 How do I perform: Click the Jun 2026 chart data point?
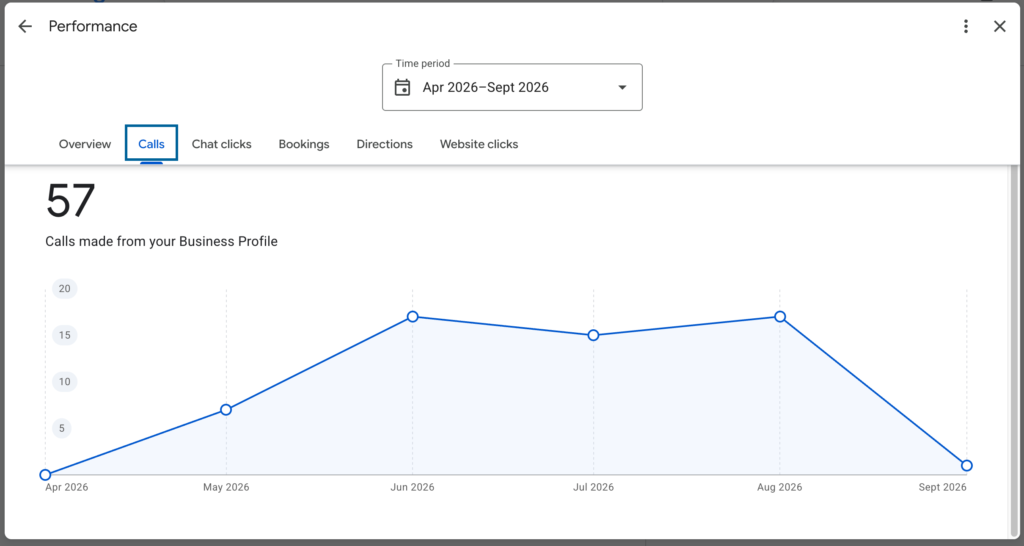[x=413, y=317]
